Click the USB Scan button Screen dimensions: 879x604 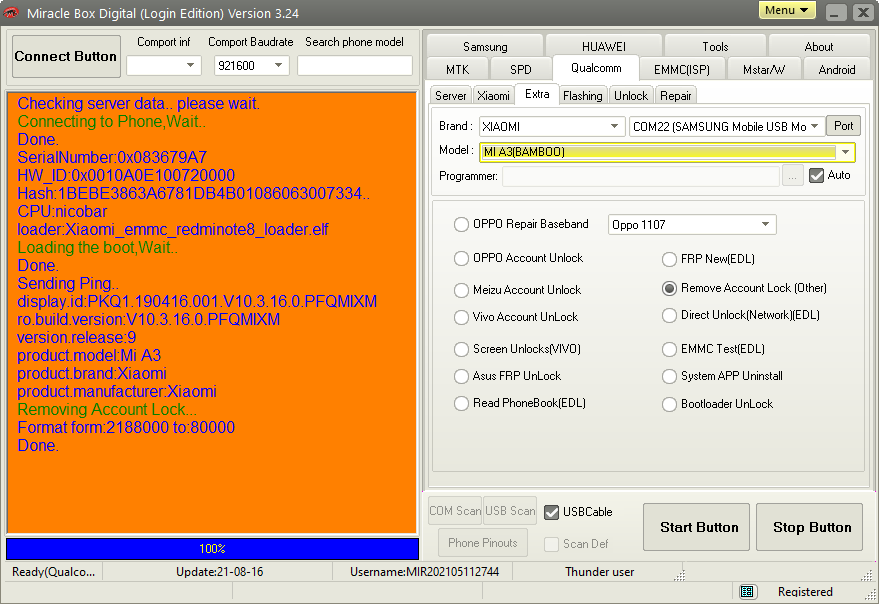(510, 511)
